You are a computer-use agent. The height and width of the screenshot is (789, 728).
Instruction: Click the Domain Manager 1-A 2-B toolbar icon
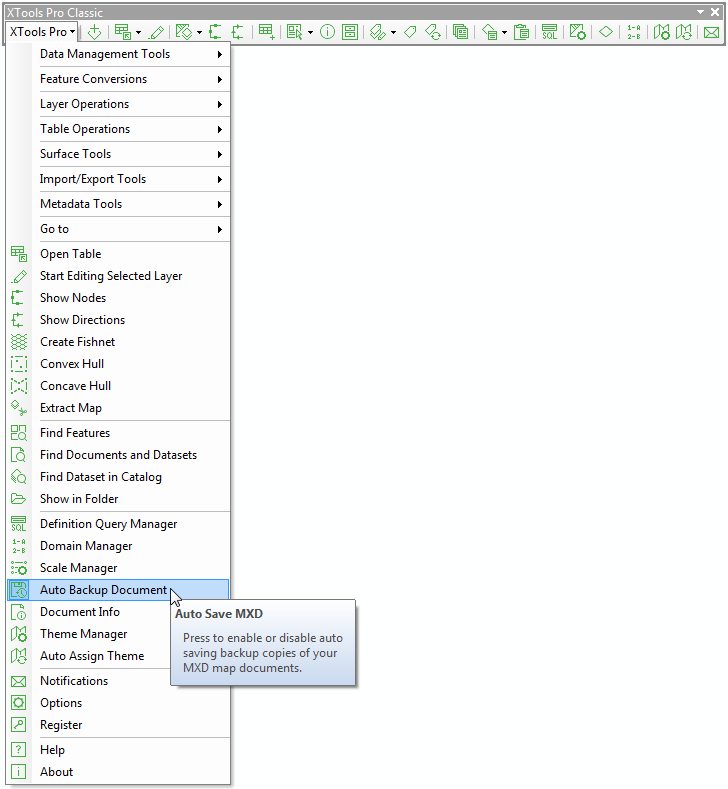(634, 32)
